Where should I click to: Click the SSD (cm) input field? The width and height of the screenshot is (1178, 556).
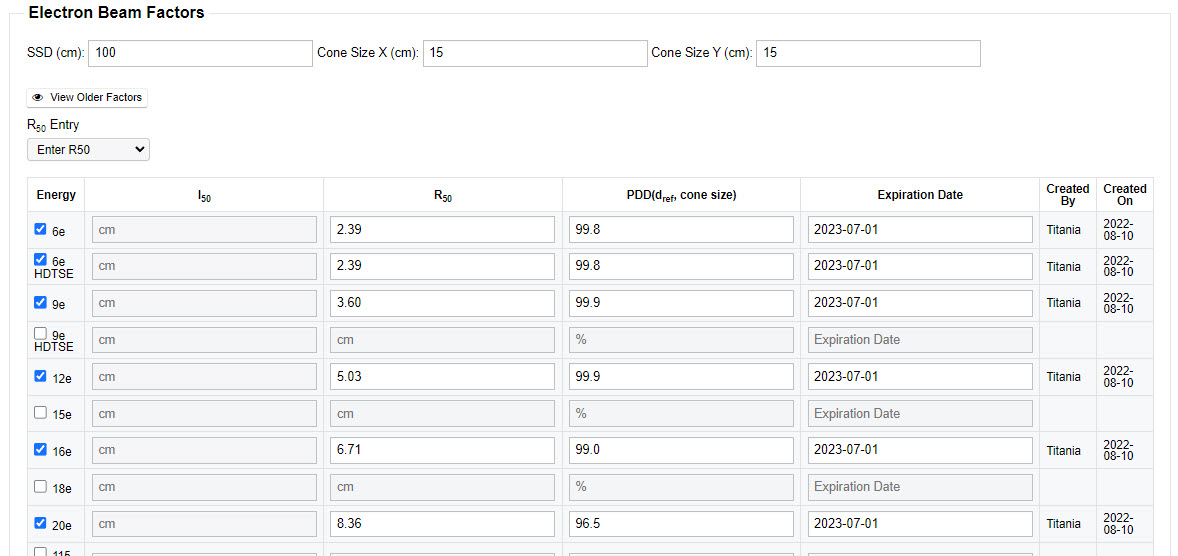pyautogui.click(x=200, y=53)
